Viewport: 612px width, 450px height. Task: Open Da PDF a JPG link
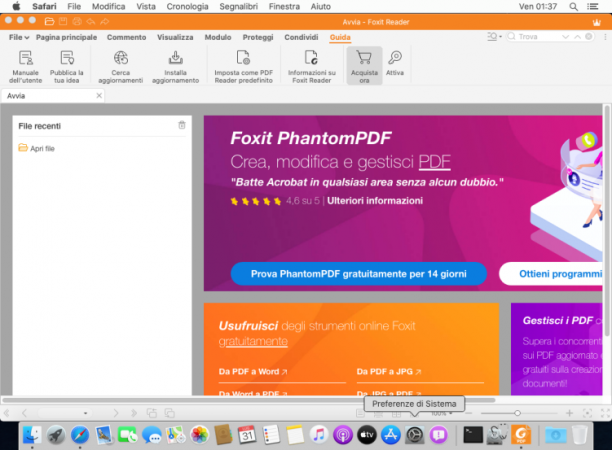coord(389,372)
